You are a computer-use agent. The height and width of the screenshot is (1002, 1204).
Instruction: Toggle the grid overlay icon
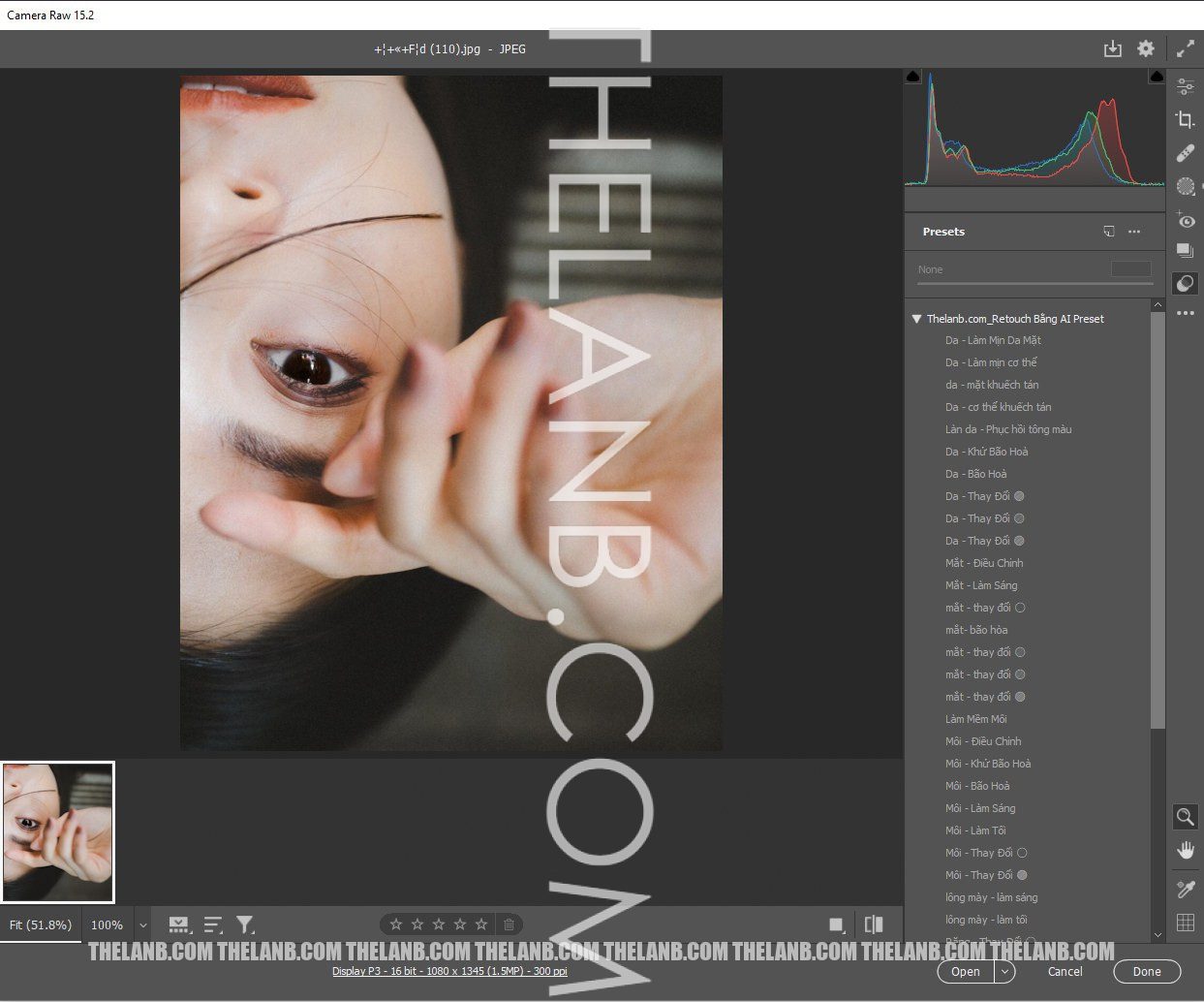[x=1185, y=923]
